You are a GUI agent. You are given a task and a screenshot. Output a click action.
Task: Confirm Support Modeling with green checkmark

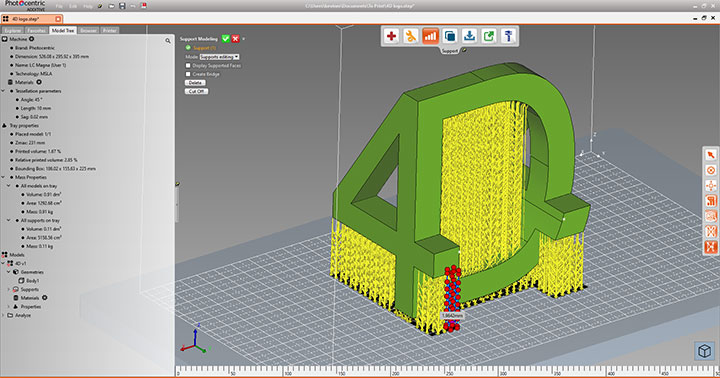225,39
